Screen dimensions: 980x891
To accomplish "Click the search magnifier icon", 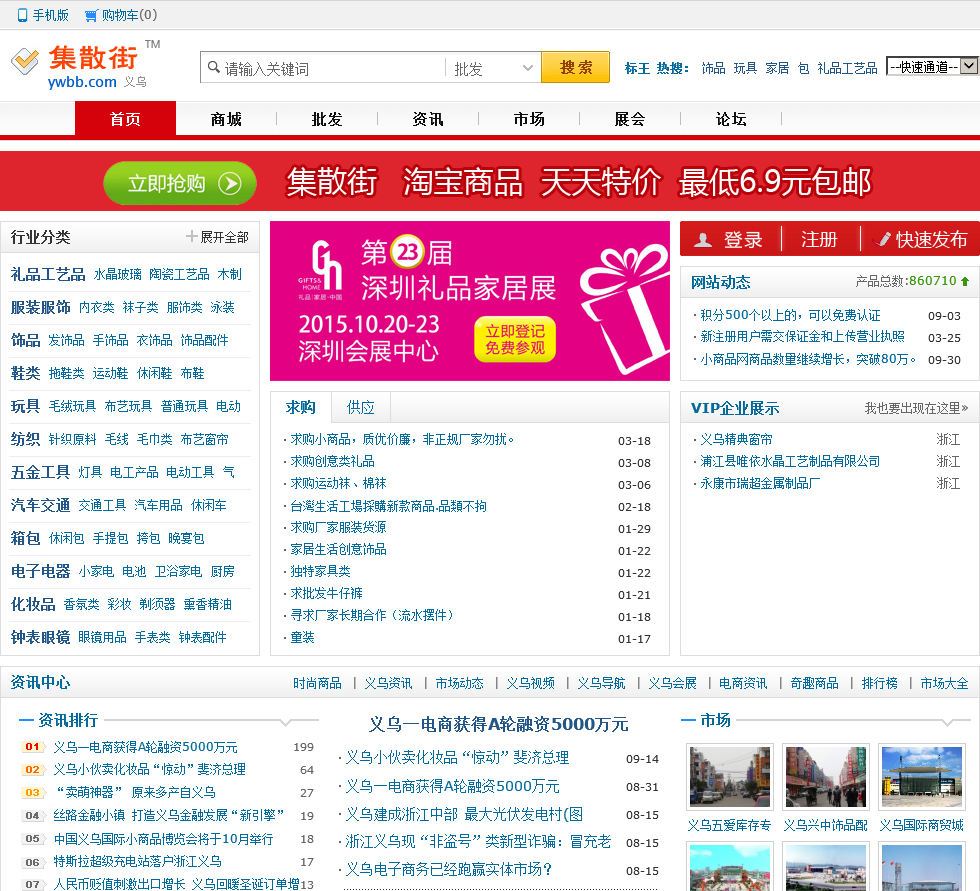I will [x=214, y=67].
